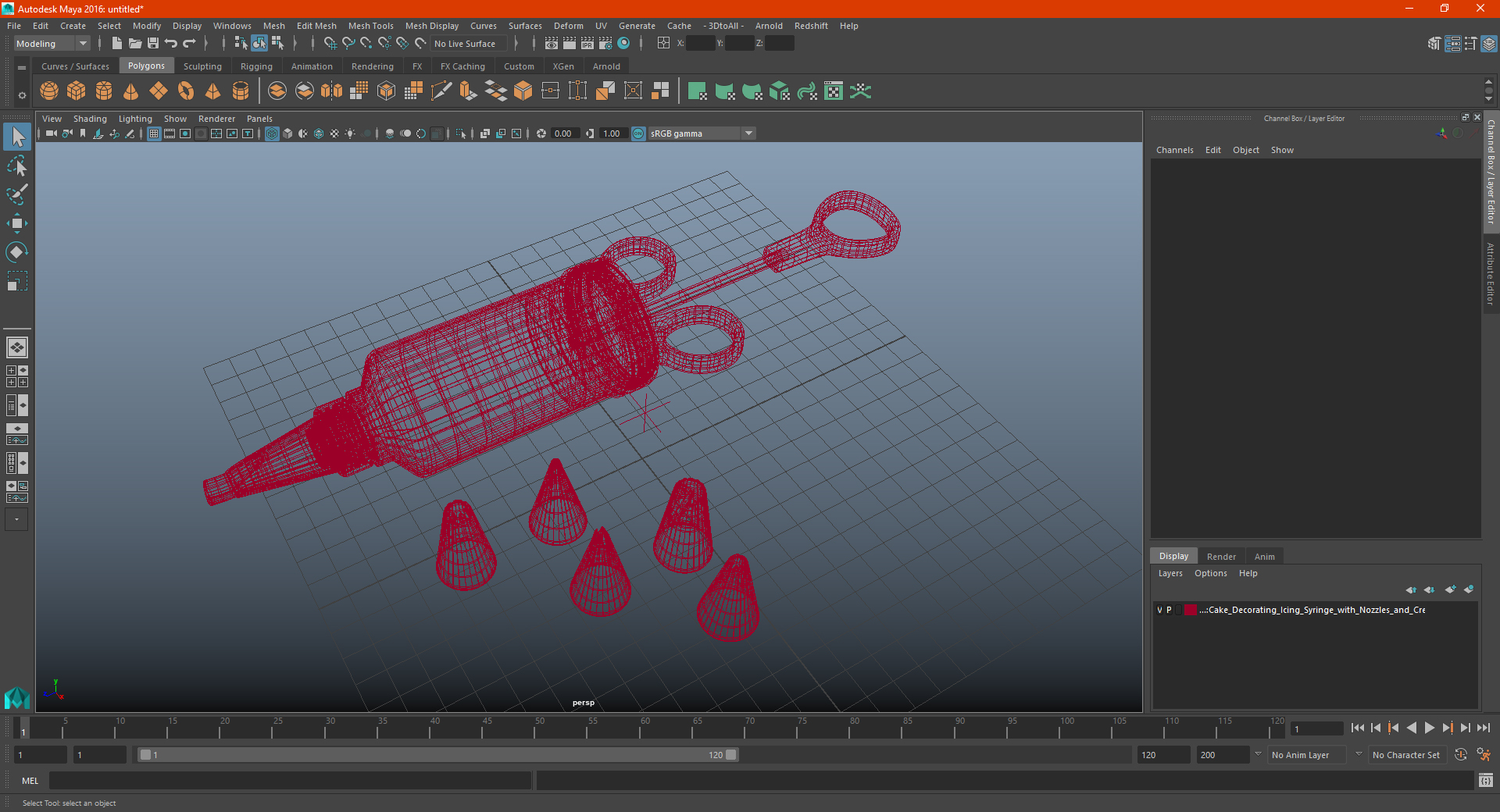
Task: Open the No Anim Layer dropdown arrow
Action: tap(1258, 754)
